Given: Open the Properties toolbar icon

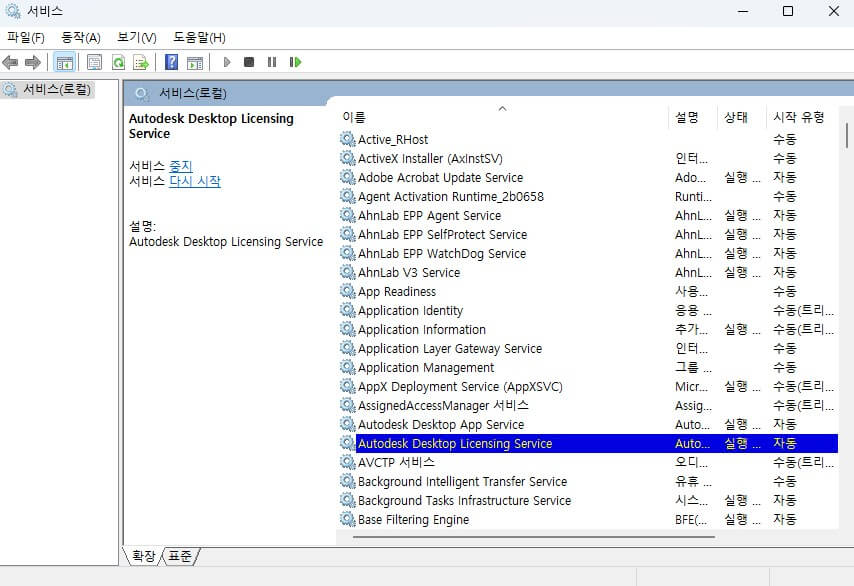Looking at the screenshot, I should coord(94,63).
